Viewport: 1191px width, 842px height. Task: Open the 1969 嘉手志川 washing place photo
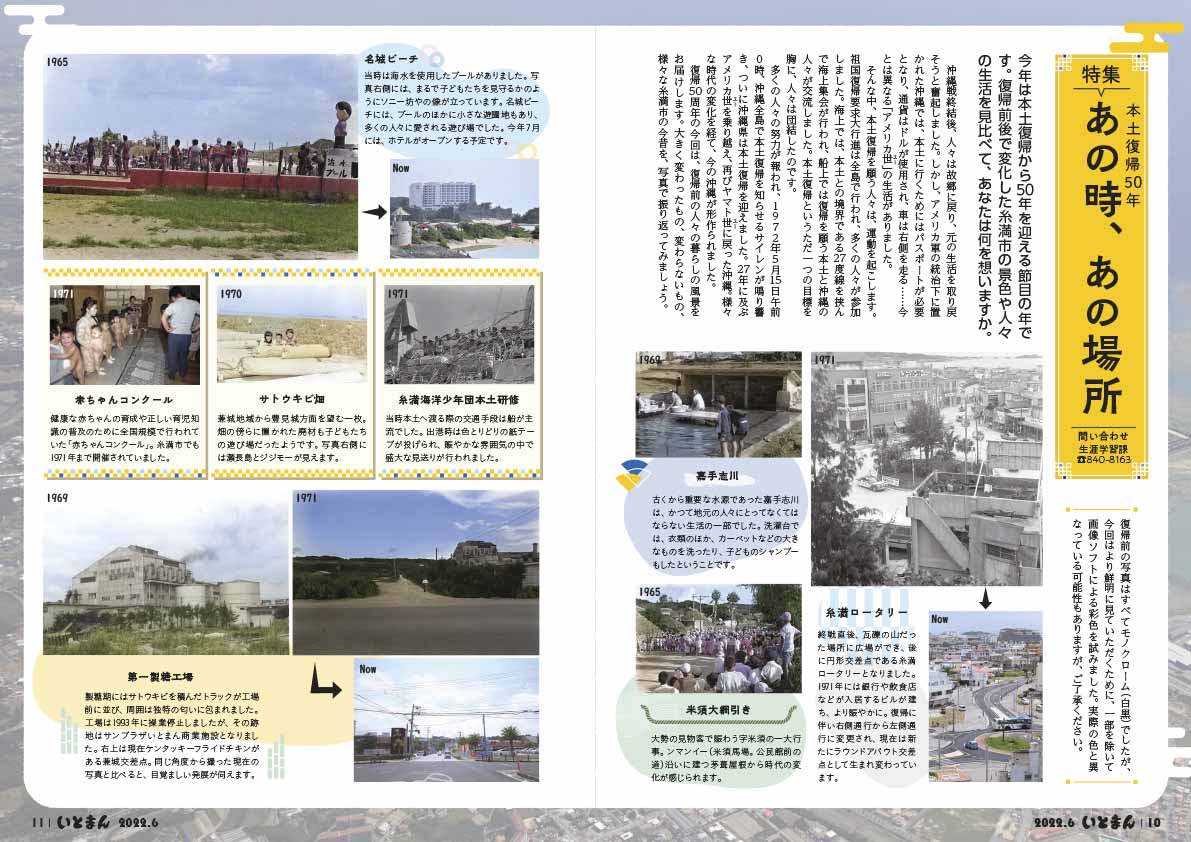coord(719,404)
